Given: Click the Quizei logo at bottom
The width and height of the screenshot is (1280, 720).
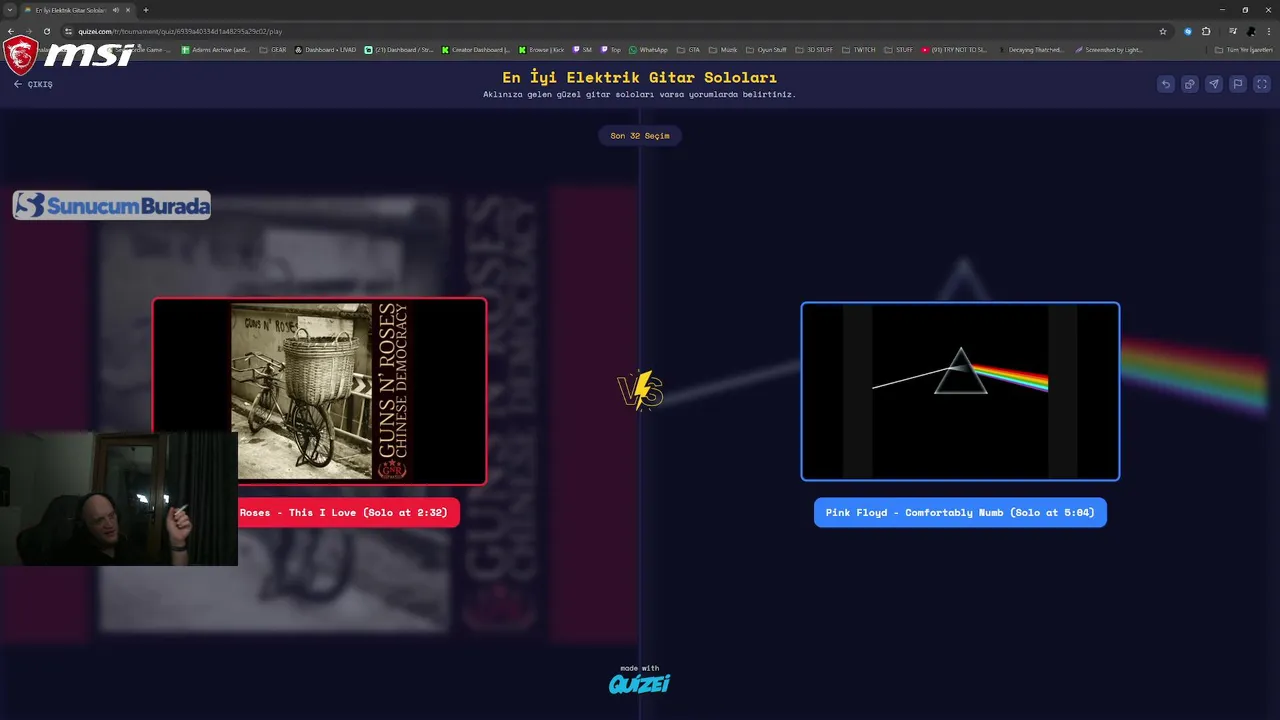Looking at the screenshot, I should tap(640, 683).
